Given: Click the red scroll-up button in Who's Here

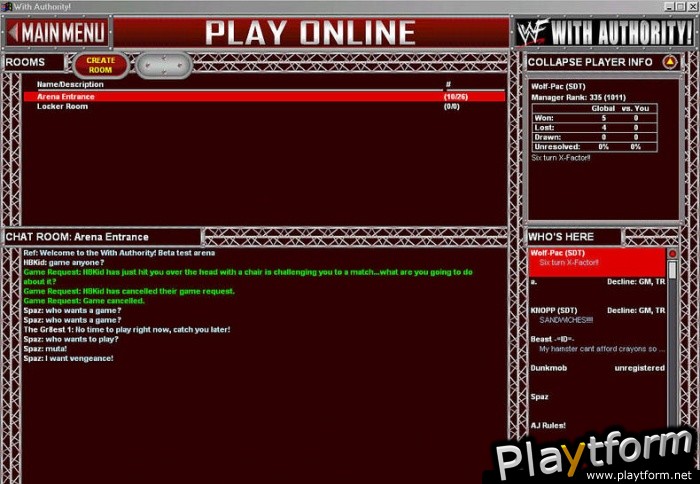Looking at the screenshot, I should click(672, 254).
